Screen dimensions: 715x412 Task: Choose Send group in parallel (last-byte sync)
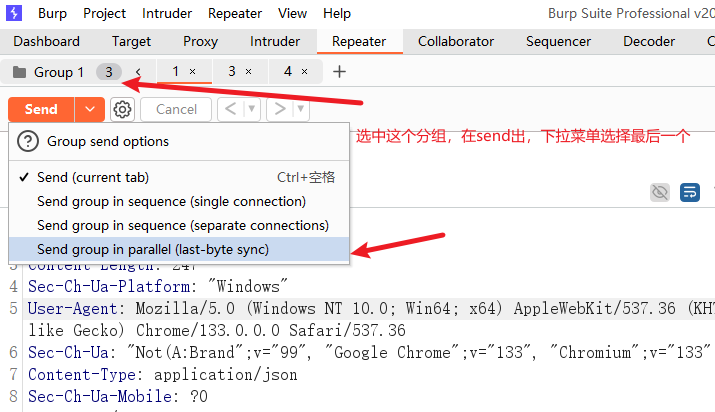coord(153,249)
